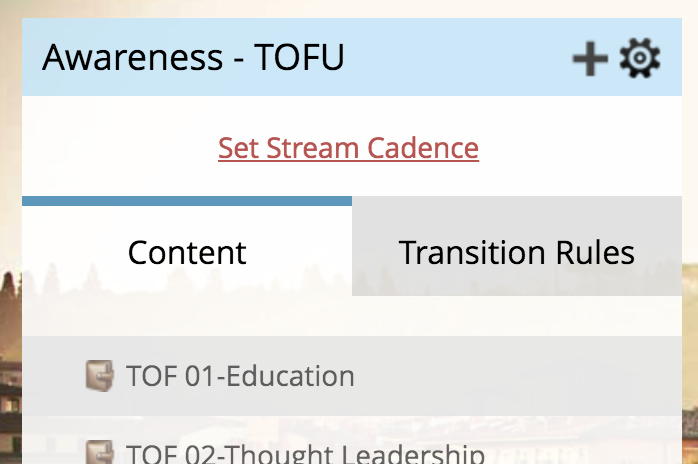Select the TOF 01-Education content label
This screenshot has width=698, height=464.
pyautogui.click(x=240, y=376)
